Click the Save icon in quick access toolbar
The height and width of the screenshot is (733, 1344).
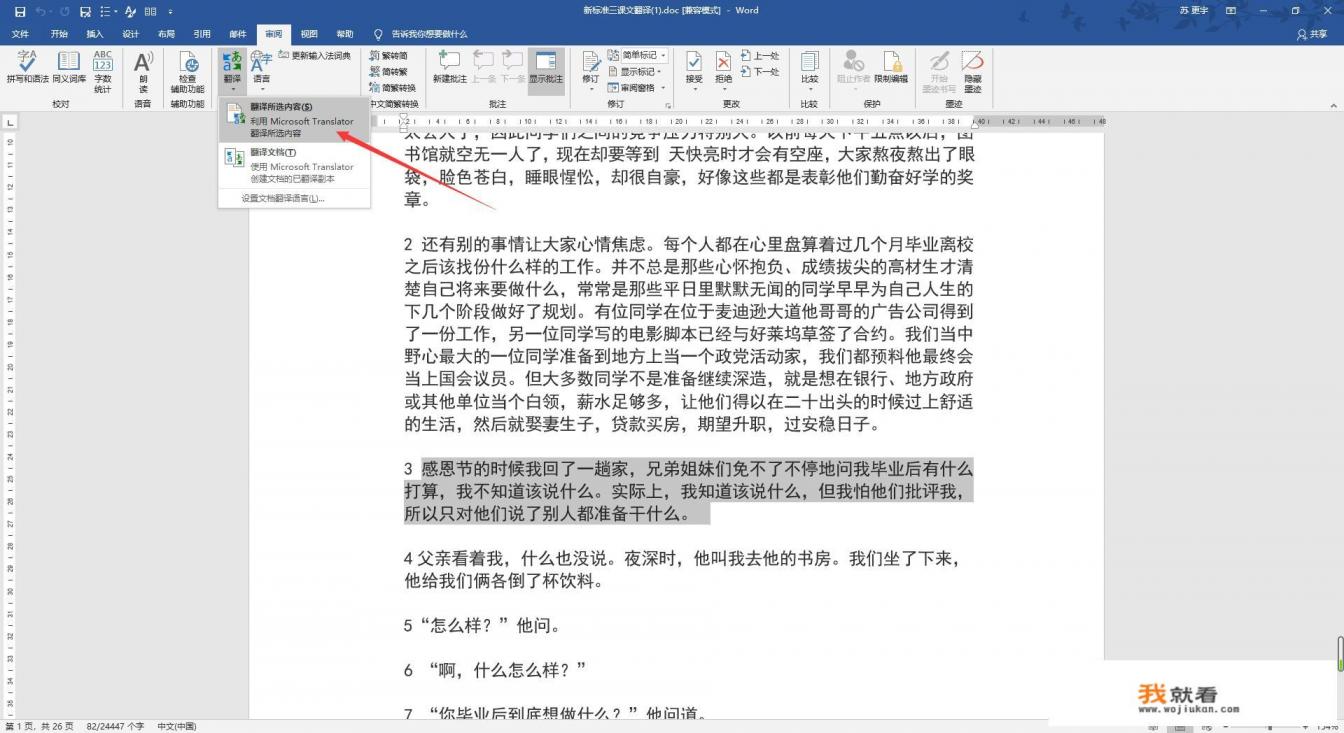point(19,11)
